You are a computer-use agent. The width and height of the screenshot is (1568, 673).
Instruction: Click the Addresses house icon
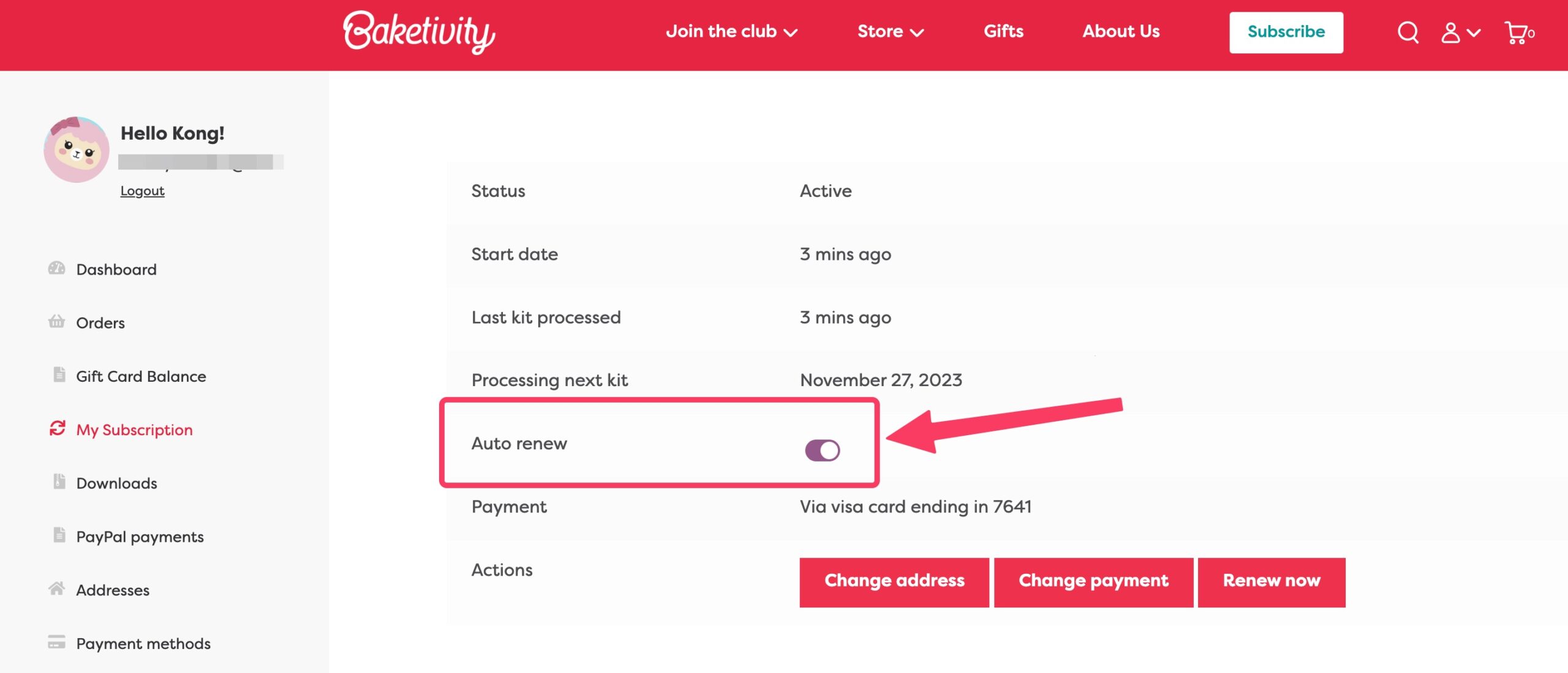(x=56, y=589)
